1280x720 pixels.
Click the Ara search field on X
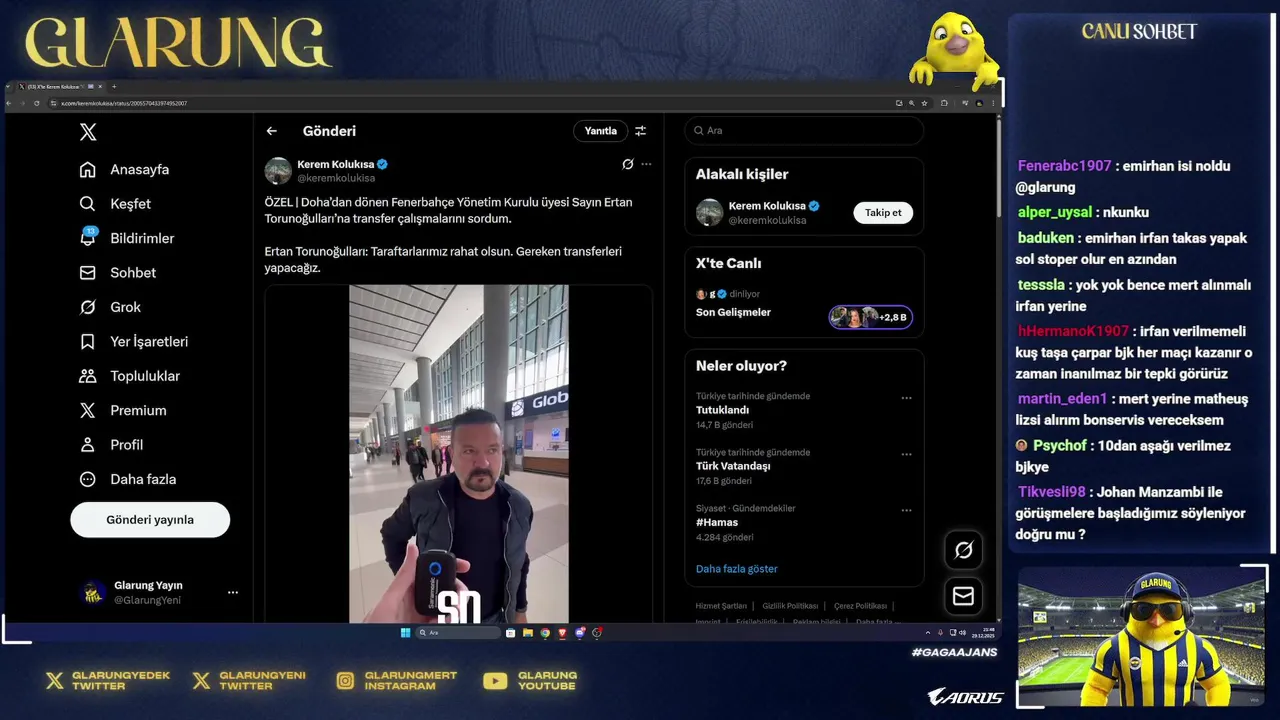tap(804, 131)
